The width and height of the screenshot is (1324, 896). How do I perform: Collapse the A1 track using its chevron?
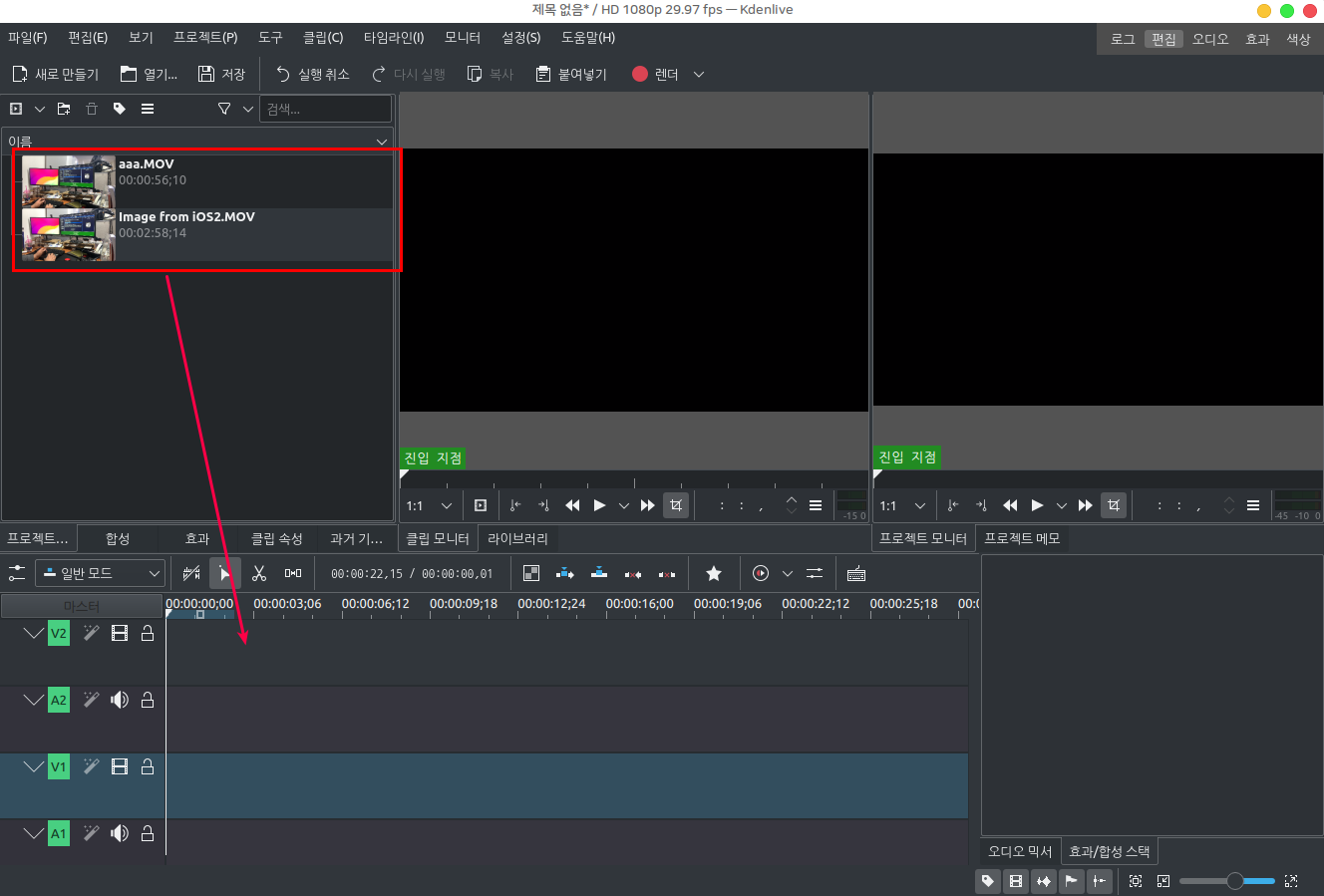coord(34,833)
